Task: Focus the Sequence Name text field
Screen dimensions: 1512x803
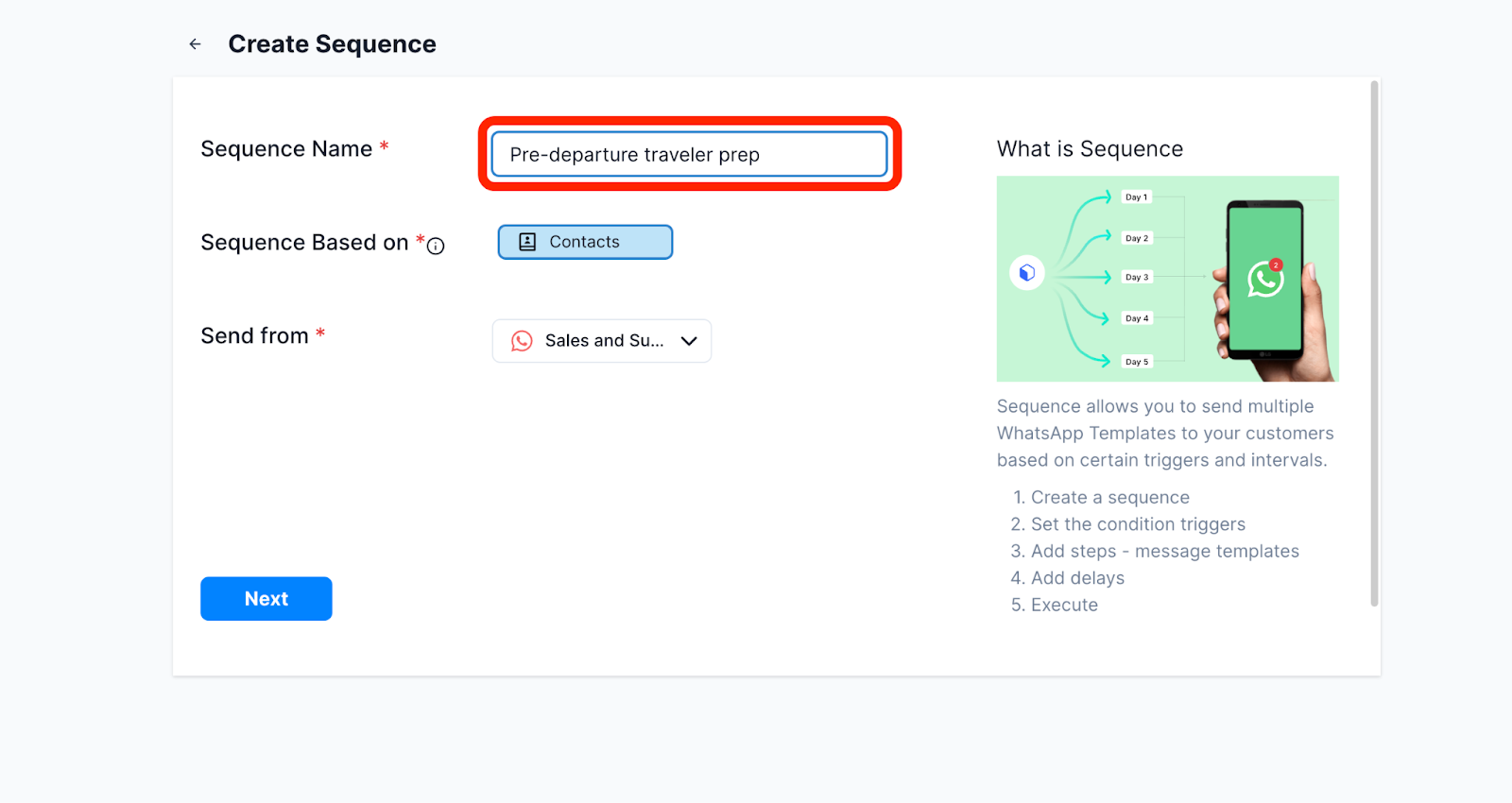Action: [x=689, y=155]
